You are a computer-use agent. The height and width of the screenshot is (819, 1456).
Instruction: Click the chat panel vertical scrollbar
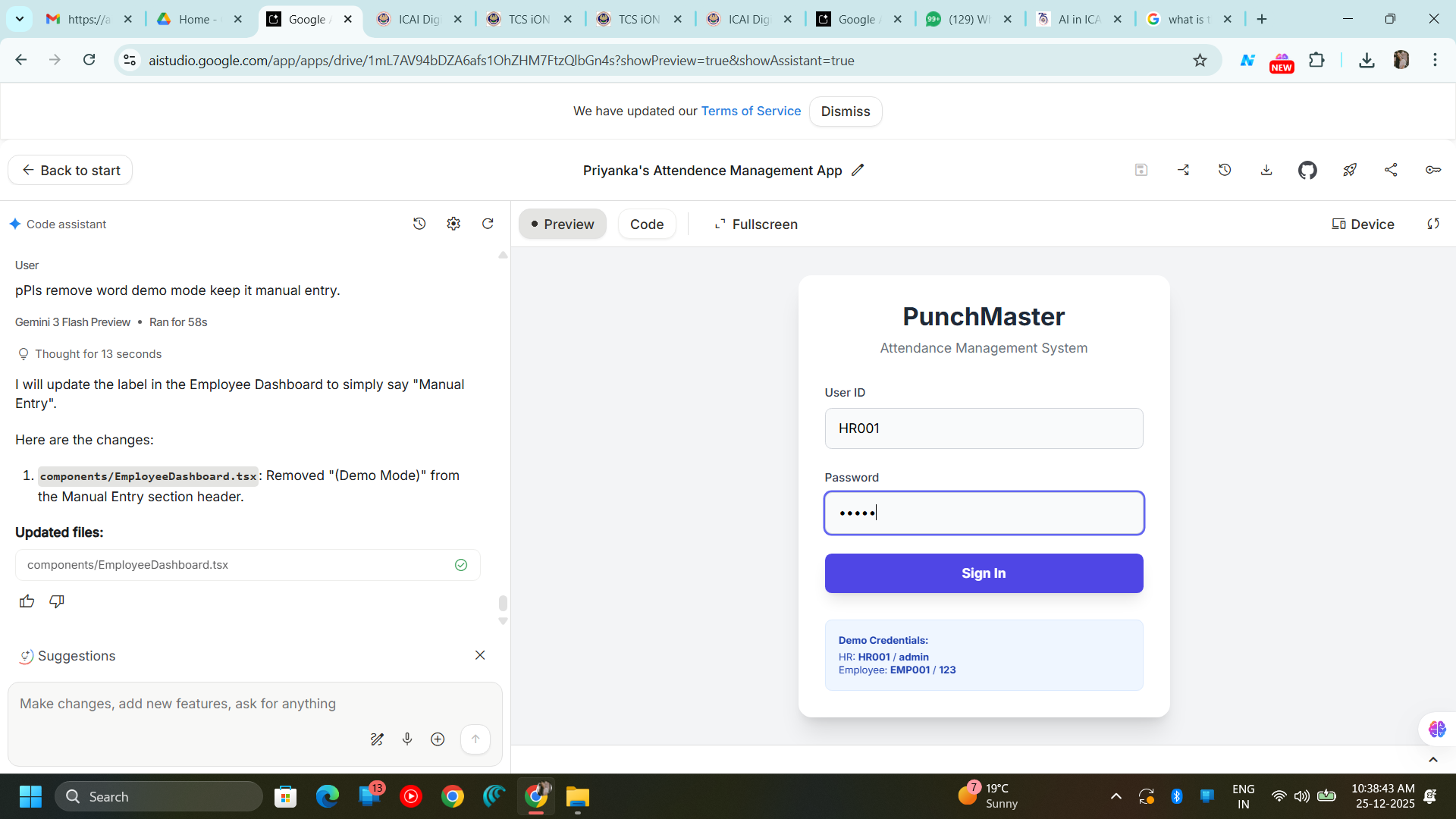(503, 603)
